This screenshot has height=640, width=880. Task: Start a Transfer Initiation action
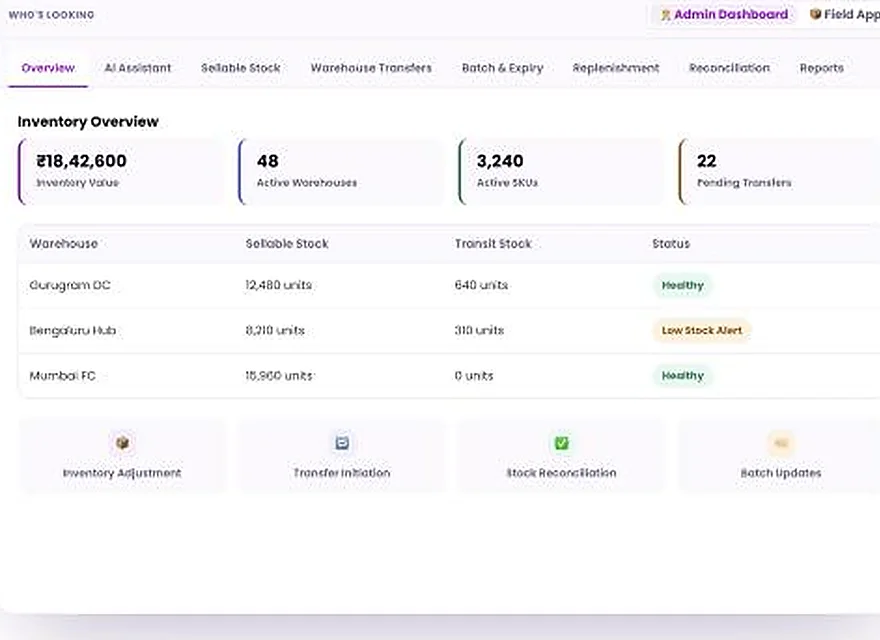(342, 456)
